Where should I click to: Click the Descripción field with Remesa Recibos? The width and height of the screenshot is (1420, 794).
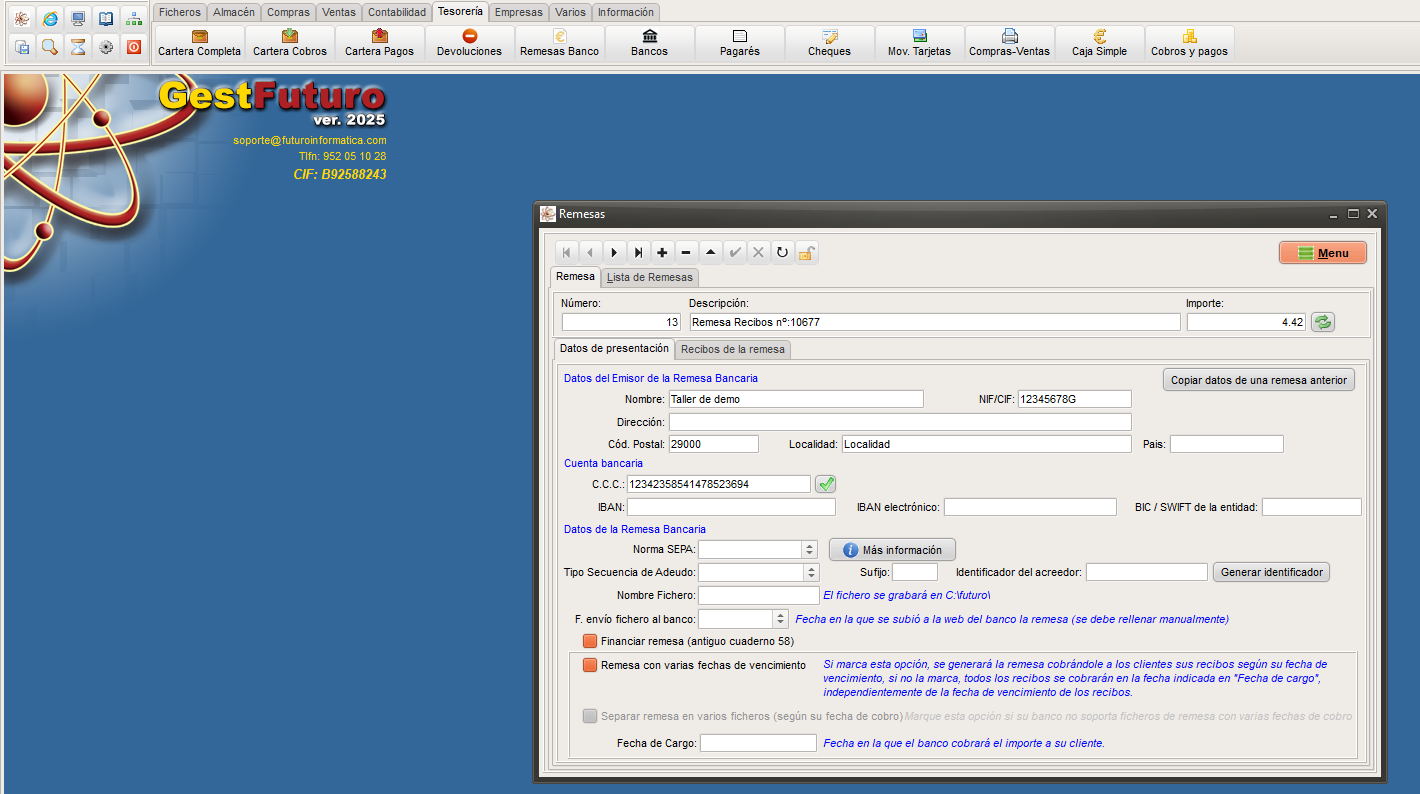pyautogui.click(x=935, y=322)
